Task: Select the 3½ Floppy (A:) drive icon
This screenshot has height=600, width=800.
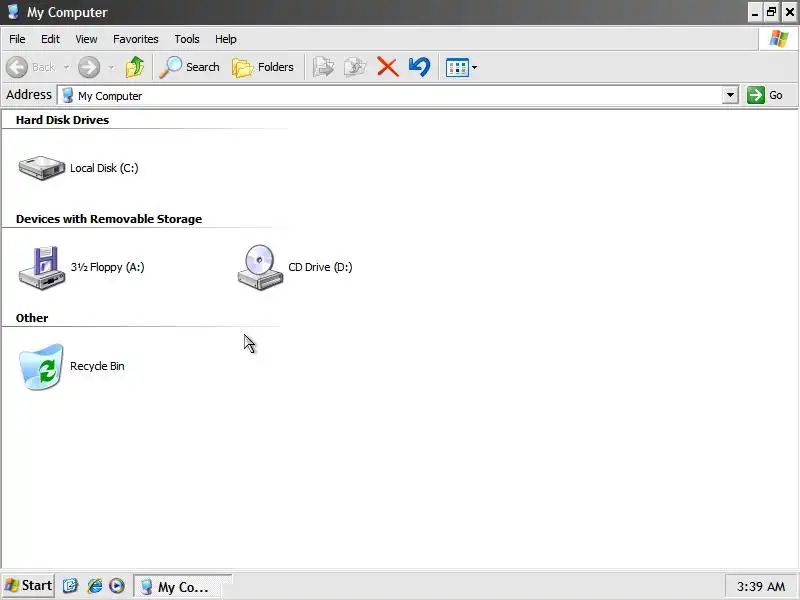Action: 42,267
